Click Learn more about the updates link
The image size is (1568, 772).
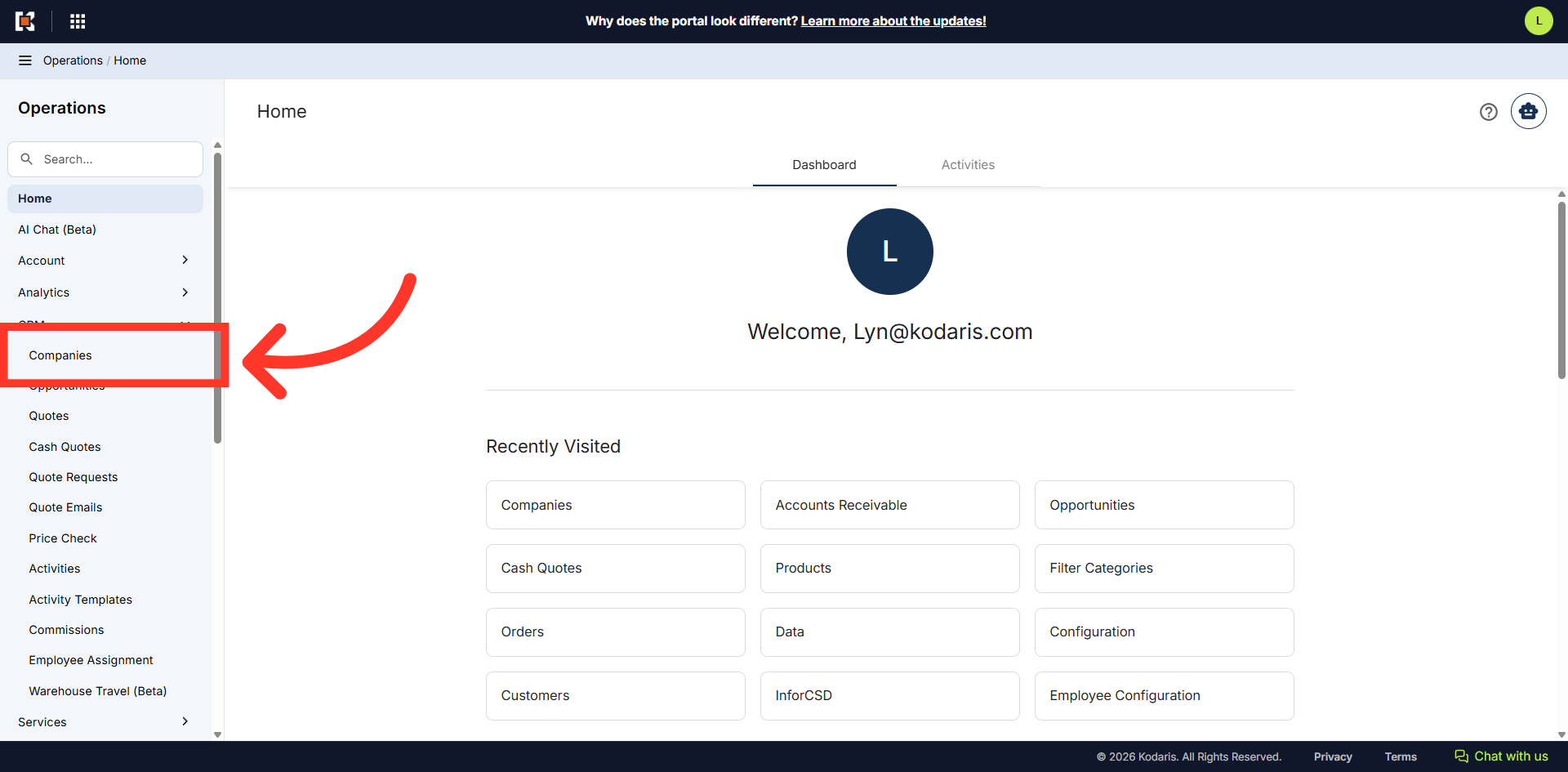point(893,21)
